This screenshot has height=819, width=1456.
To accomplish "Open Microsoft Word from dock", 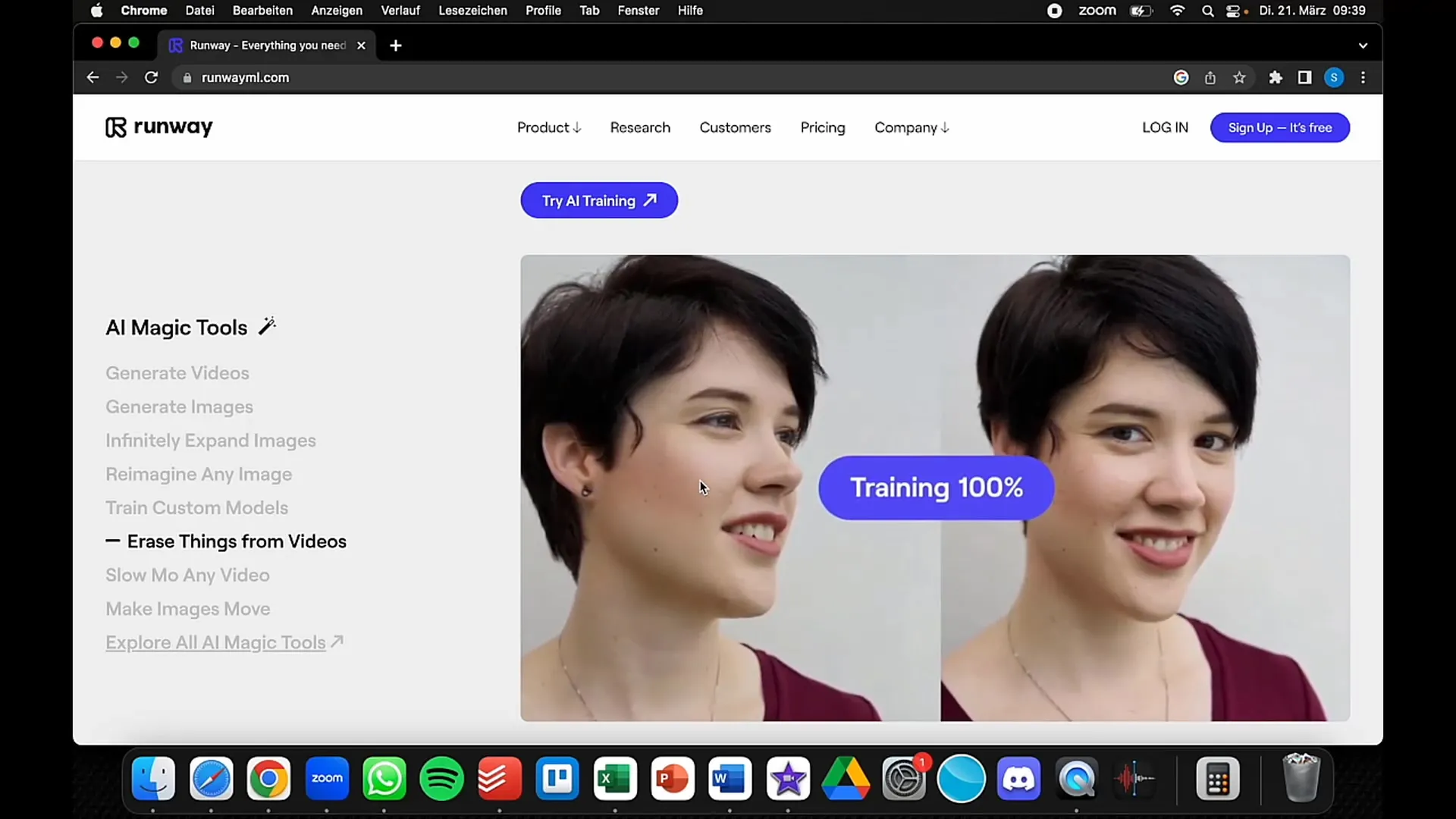I will [730, 778].
